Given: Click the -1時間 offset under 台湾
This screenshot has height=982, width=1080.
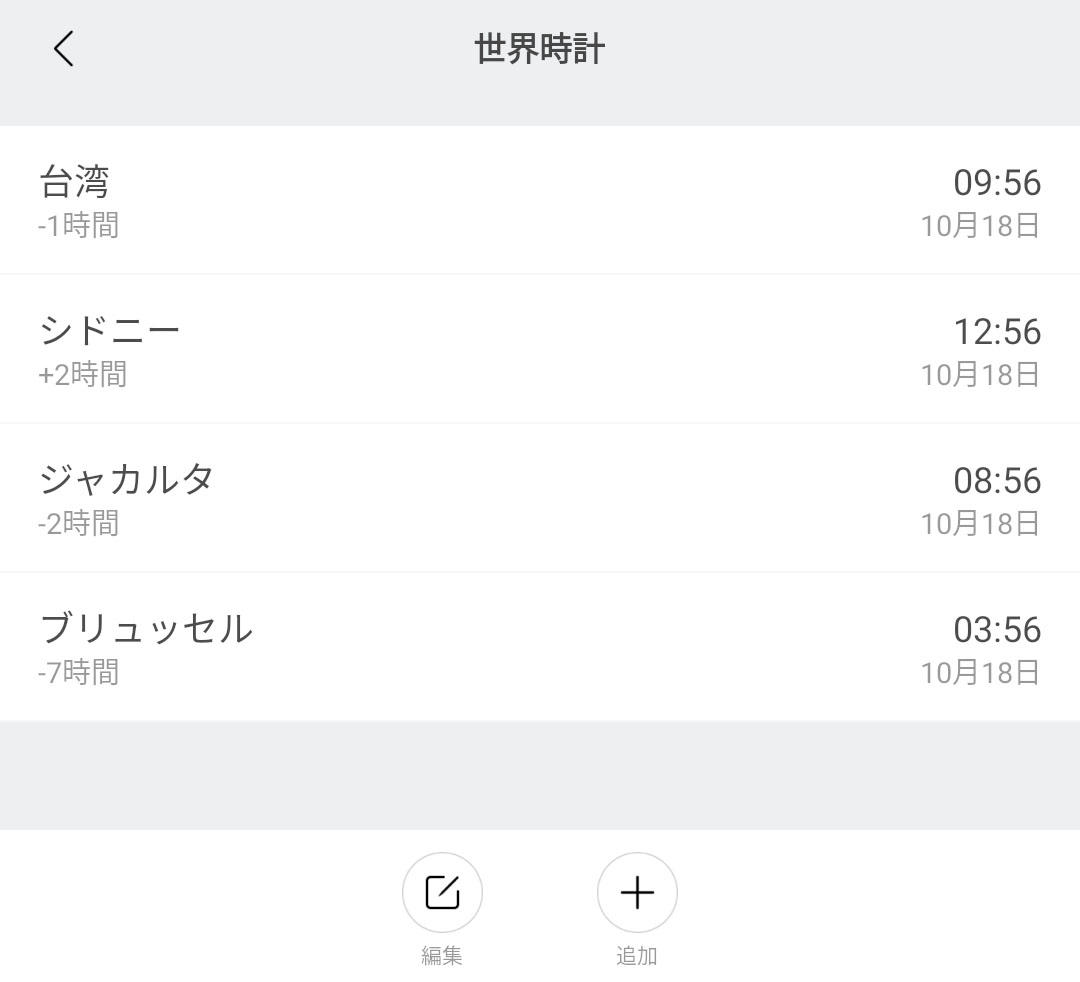Looking at the screenshot, I should (x=79, y=225).
